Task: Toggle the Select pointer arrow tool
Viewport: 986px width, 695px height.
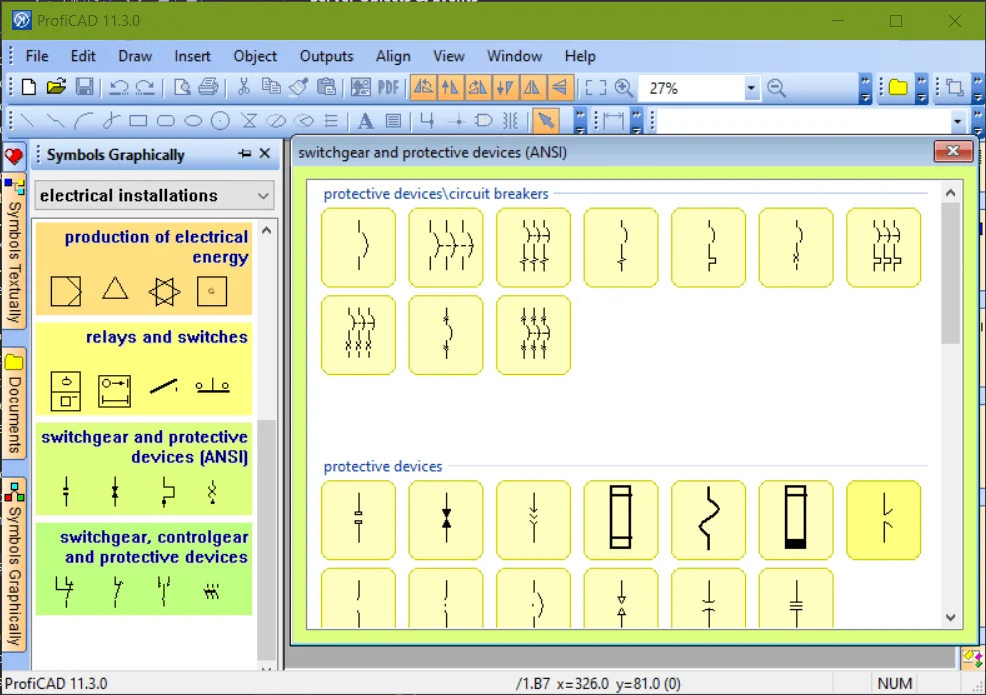Action: click(545, 121)
